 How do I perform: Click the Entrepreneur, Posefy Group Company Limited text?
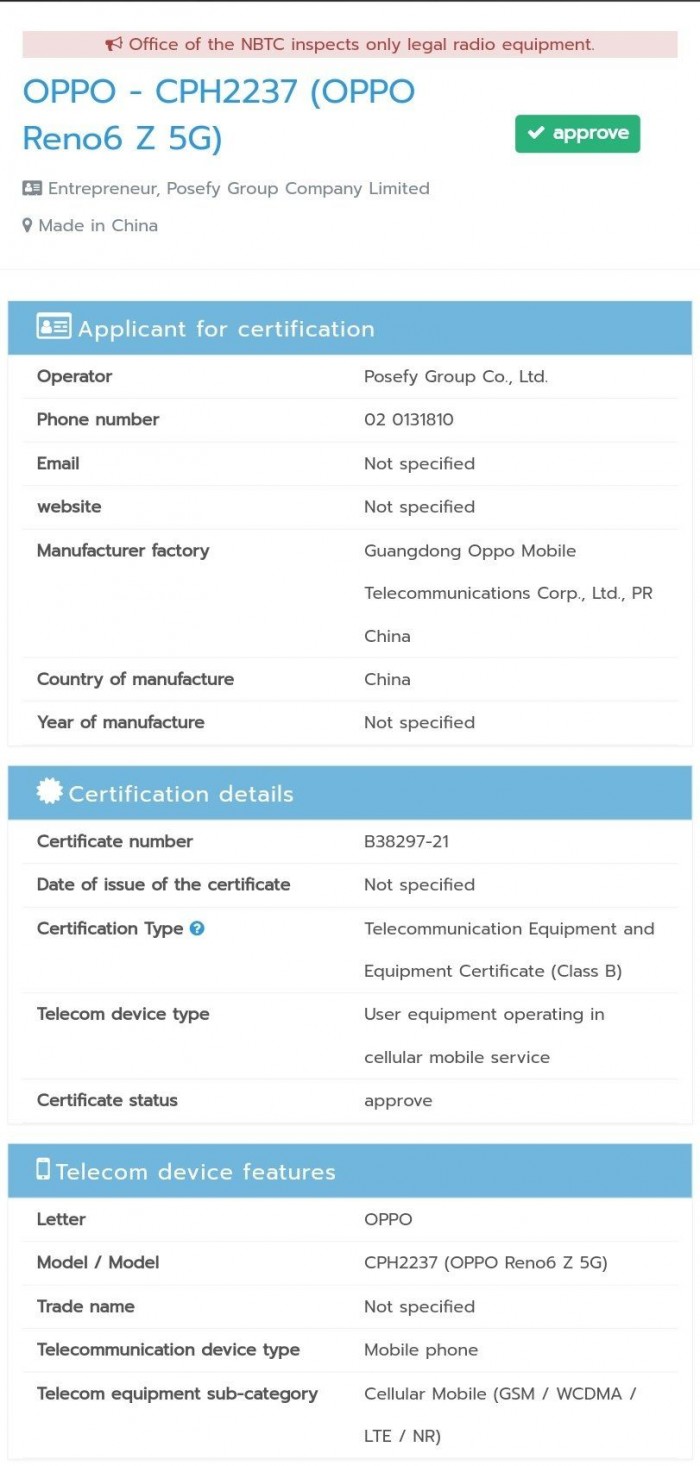click(238, 188)
